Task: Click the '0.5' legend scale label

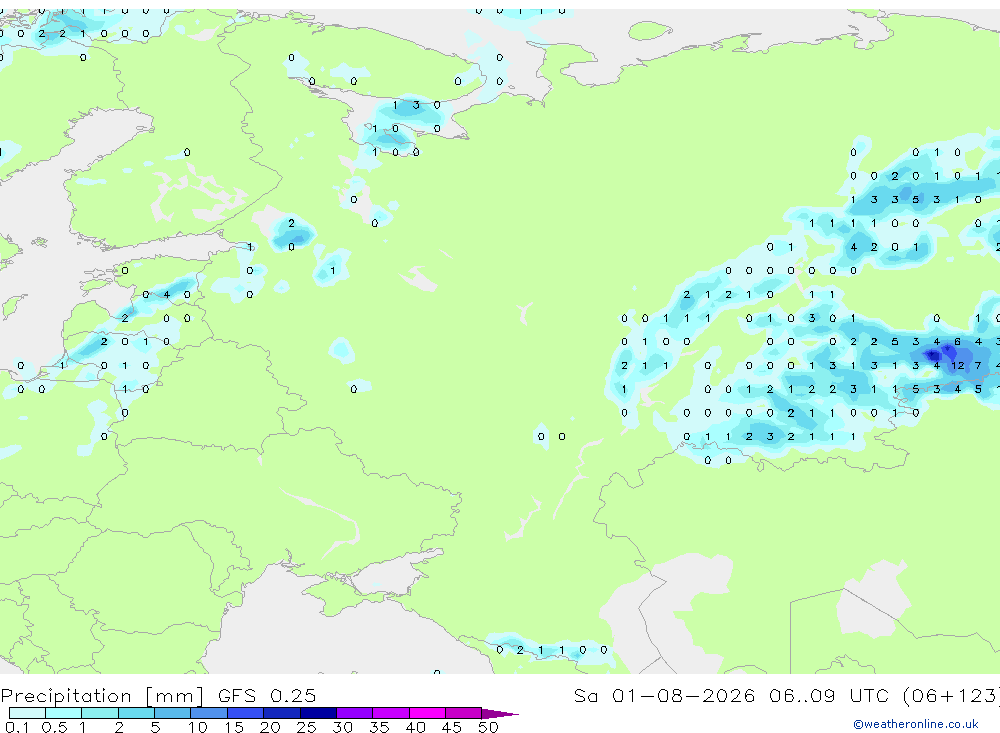Action: pyautogui.click(x=54, y=727)
